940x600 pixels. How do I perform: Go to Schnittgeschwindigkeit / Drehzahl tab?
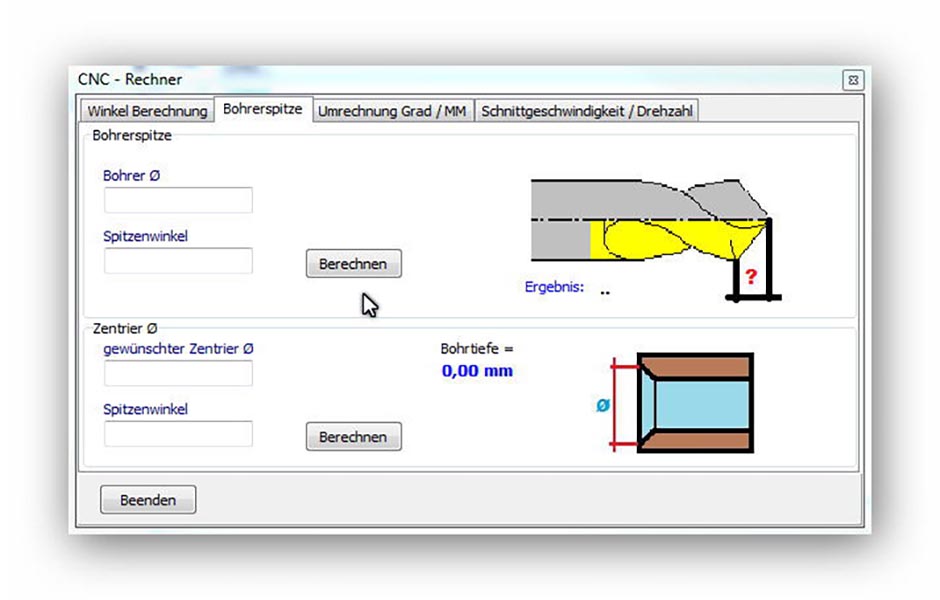585,111
